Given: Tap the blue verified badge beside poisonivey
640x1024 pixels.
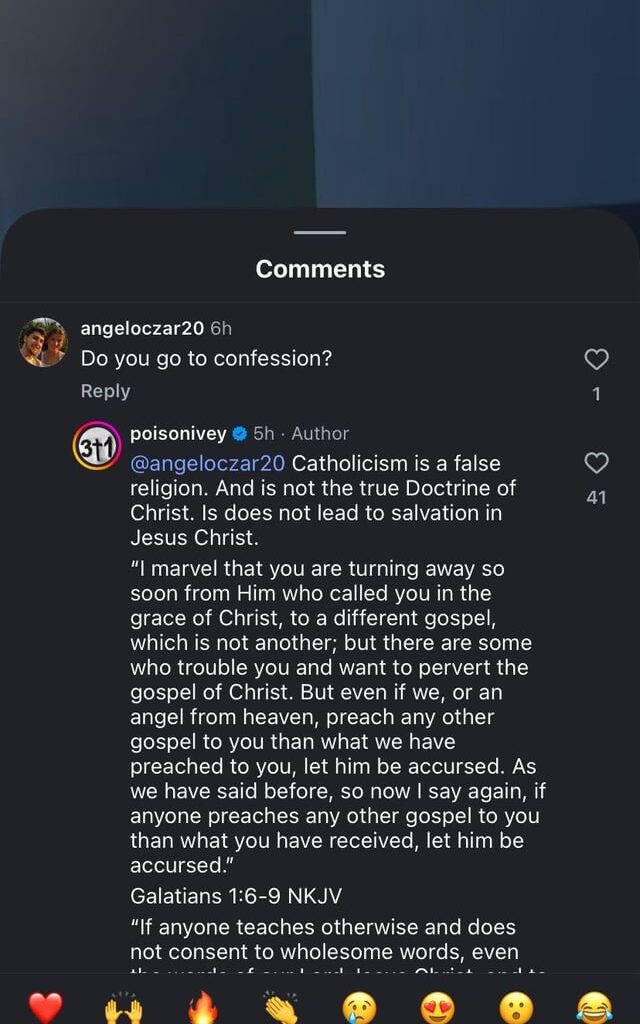Looking at the screenshot, I should point(237,434).
